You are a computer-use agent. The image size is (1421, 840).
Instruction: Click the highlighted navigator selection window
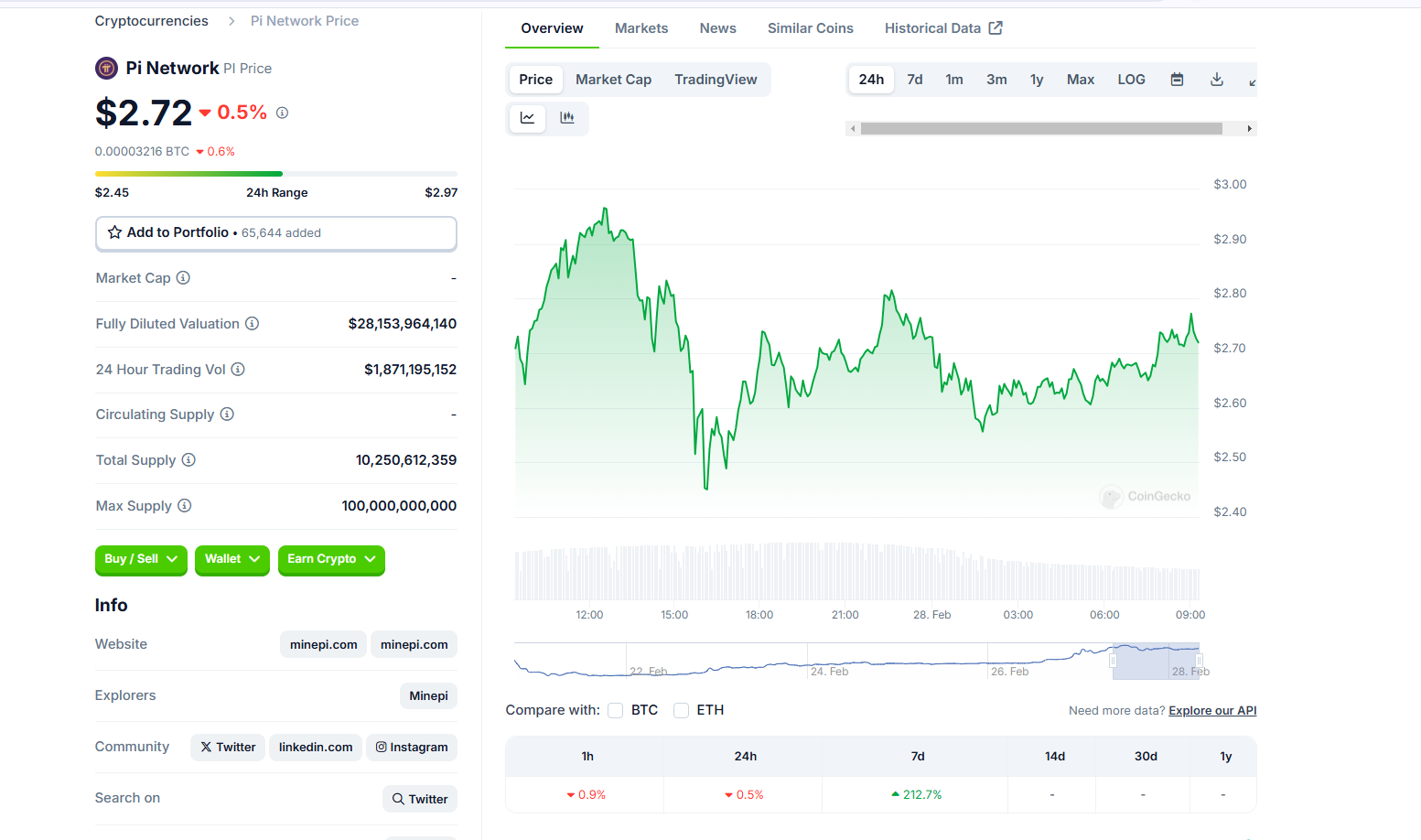(1156, 662)
